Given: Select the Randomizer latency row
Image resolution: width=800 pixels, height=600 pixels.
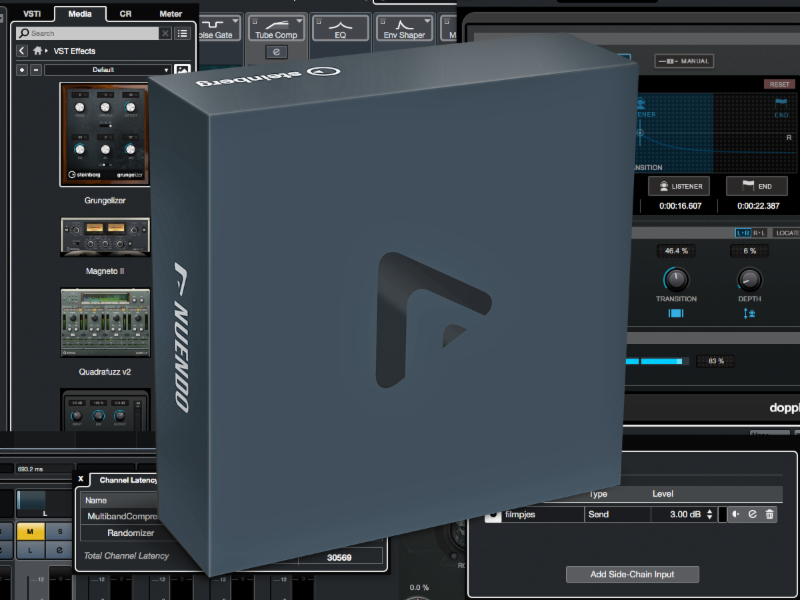Looking at the screenshot, I should coord(130,533).
